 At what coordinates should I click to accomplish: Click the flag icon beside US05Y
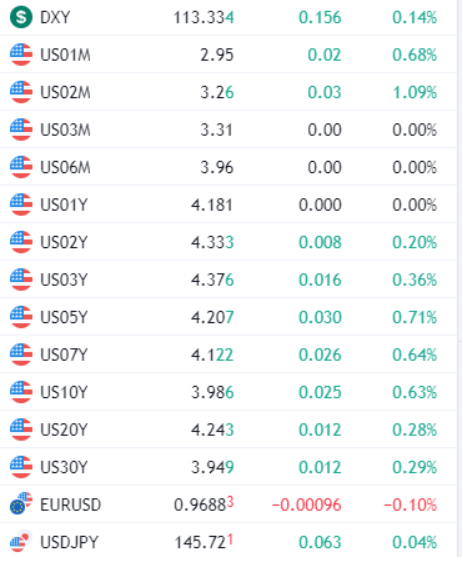(x=21, y=317)
